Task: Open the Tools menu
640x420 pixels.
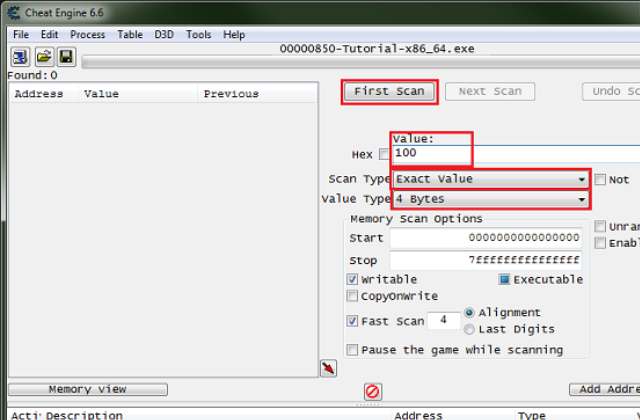Action: point(198,34)
